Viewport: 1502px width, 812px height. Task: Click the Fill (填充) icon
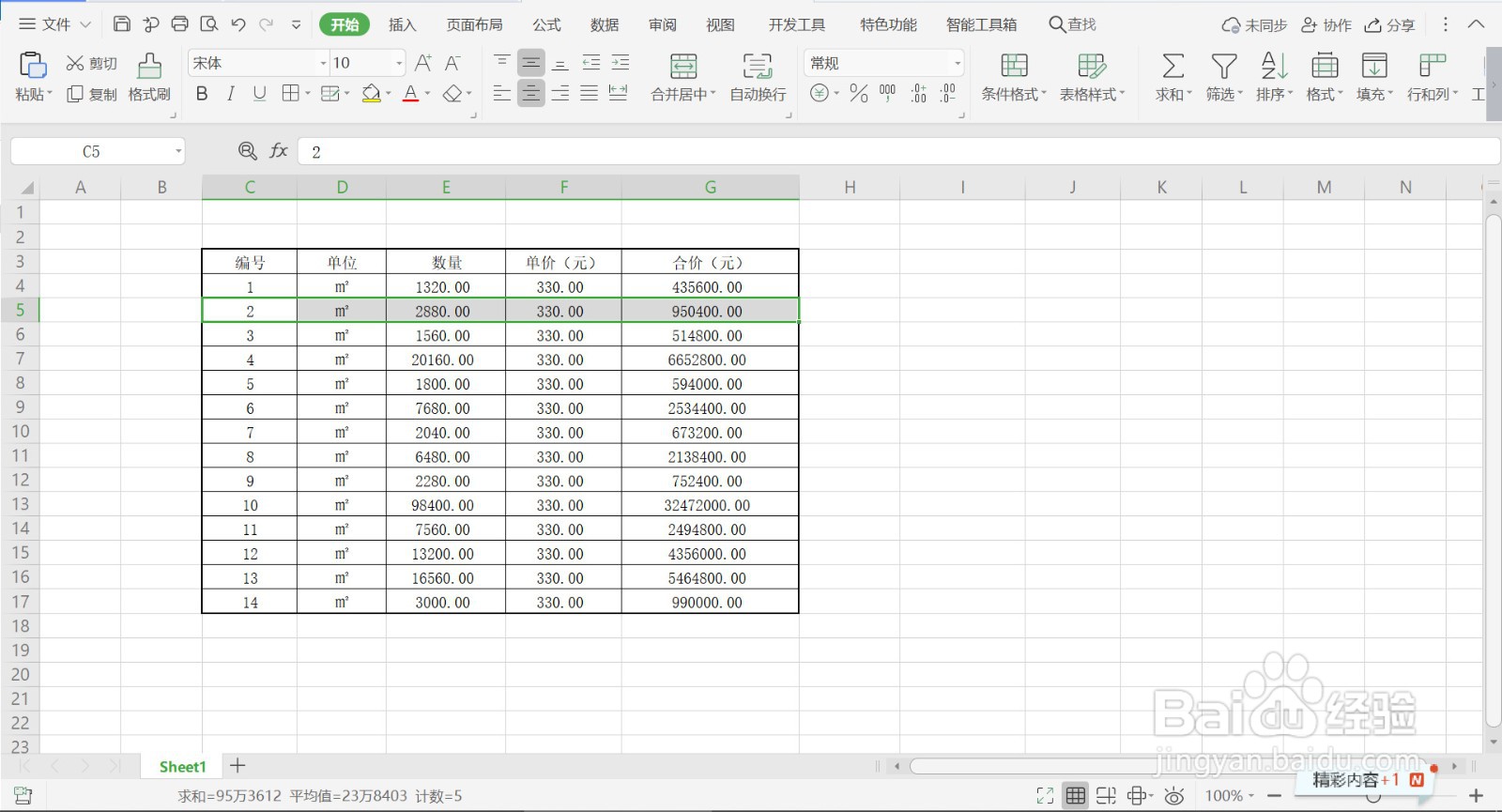tap(1374, 66)
